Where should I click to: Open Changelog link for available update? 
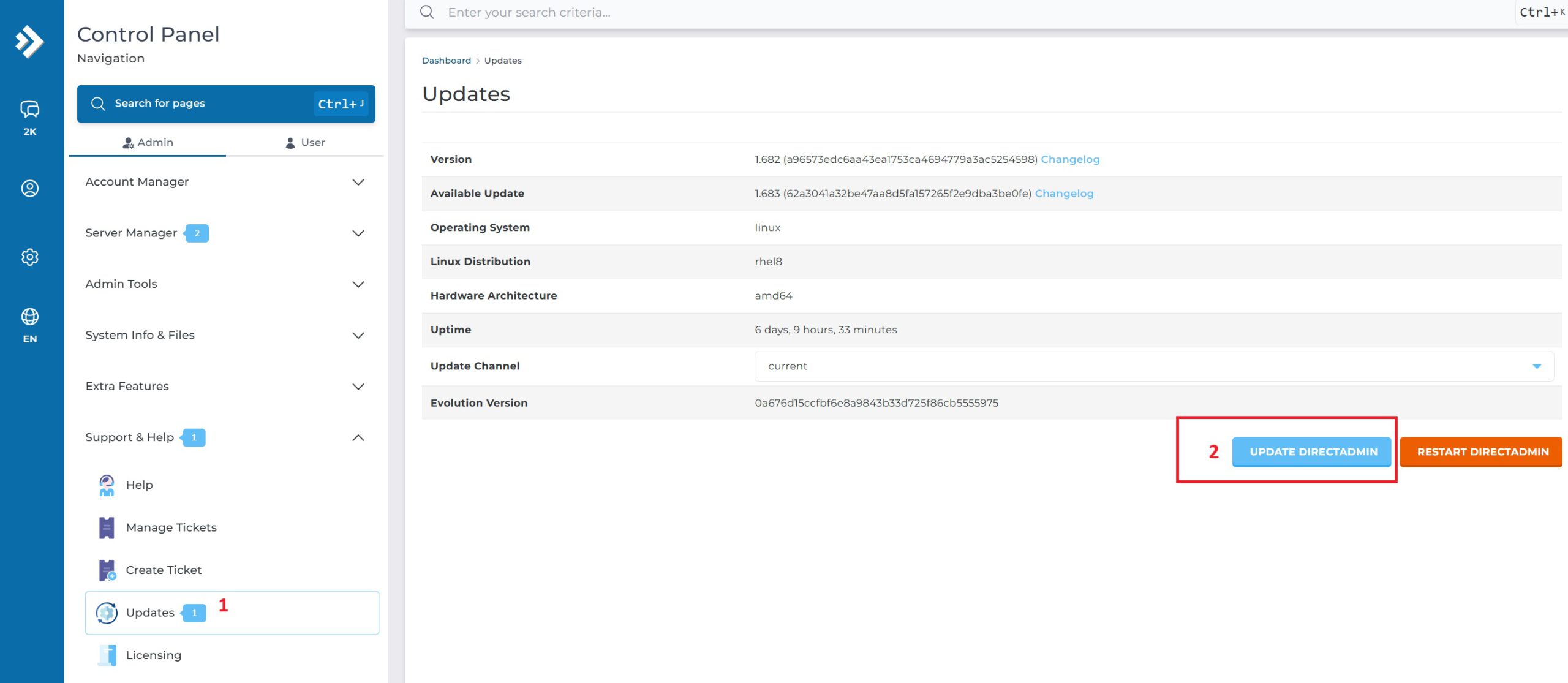[x=1064, y=194]
